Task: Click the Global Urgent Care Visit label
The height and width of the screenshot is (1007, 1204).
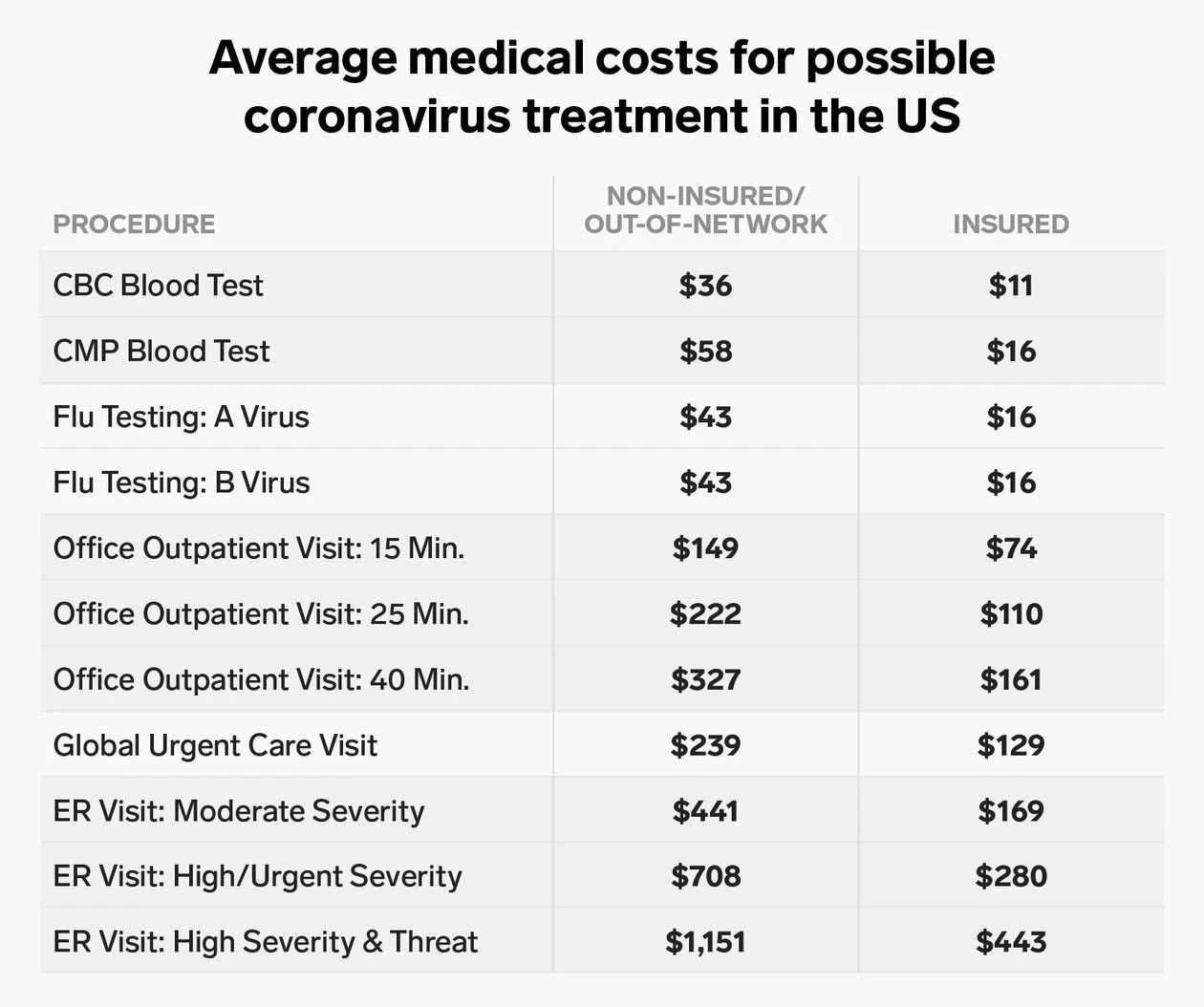Action: point(215,745)
